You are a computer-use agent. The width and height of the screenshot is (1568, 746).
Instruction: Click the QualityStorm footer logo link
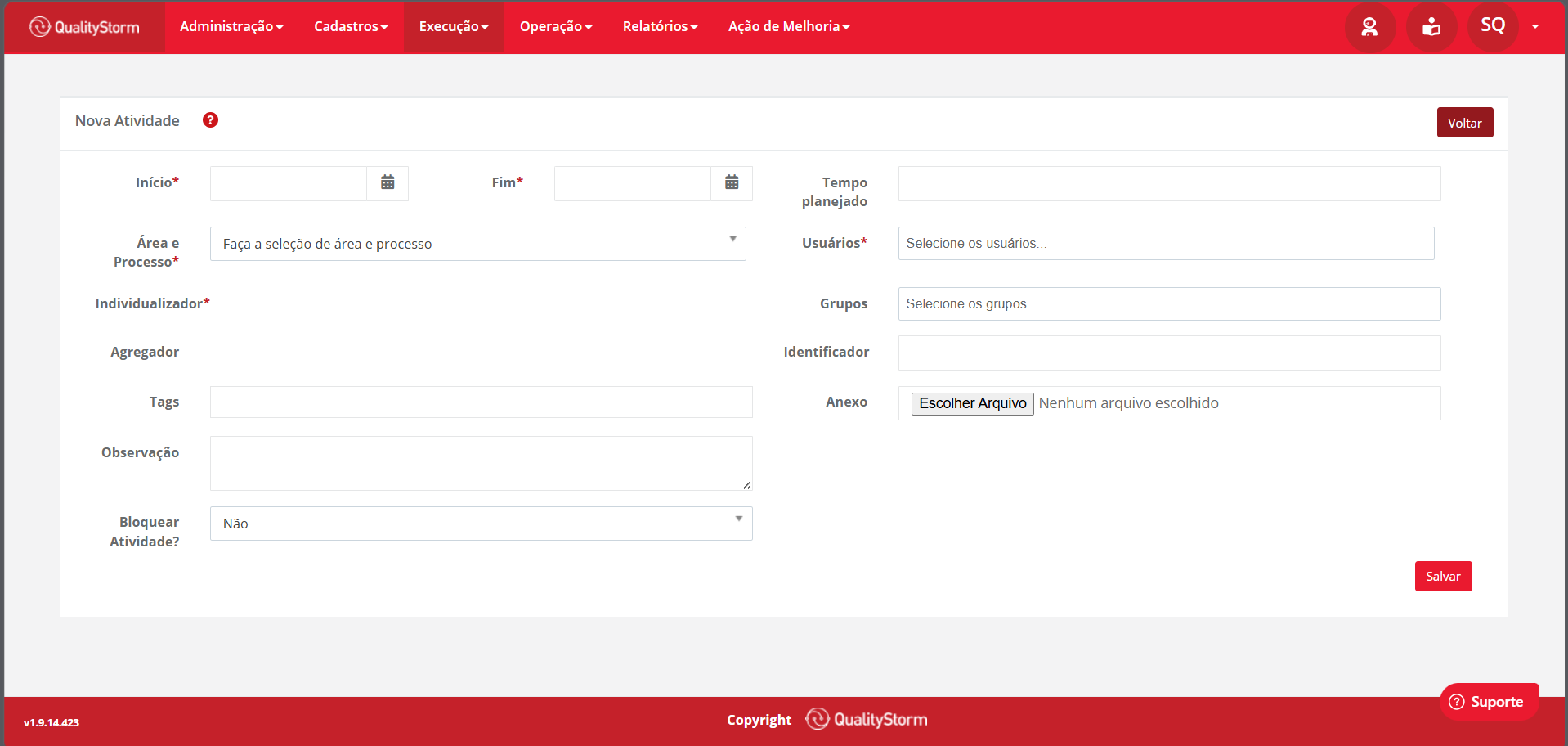(x=867, y=719)
